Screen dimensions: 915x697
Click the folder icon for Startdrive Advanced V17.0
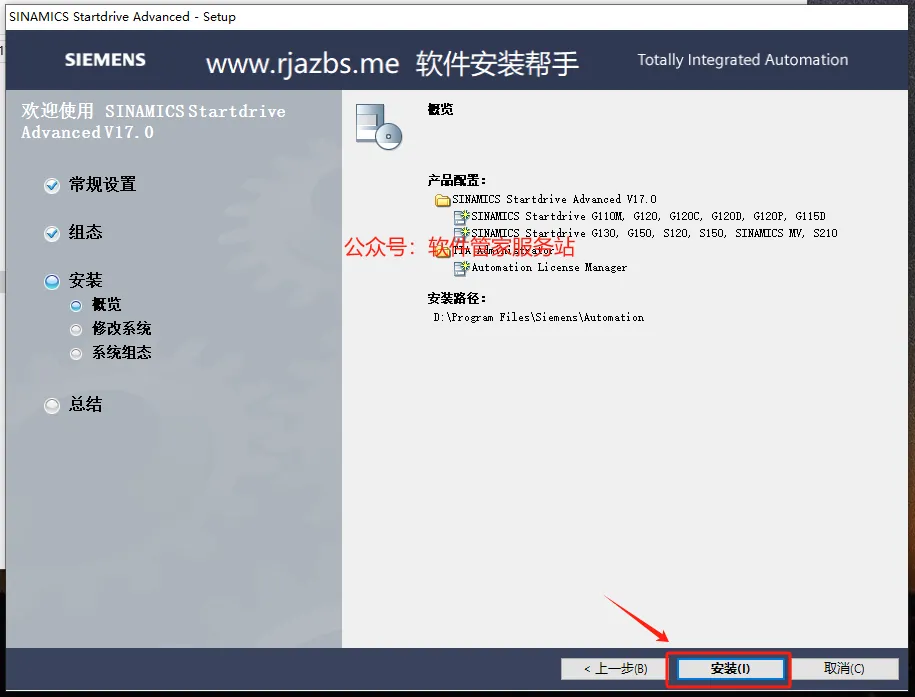[442, 200]
